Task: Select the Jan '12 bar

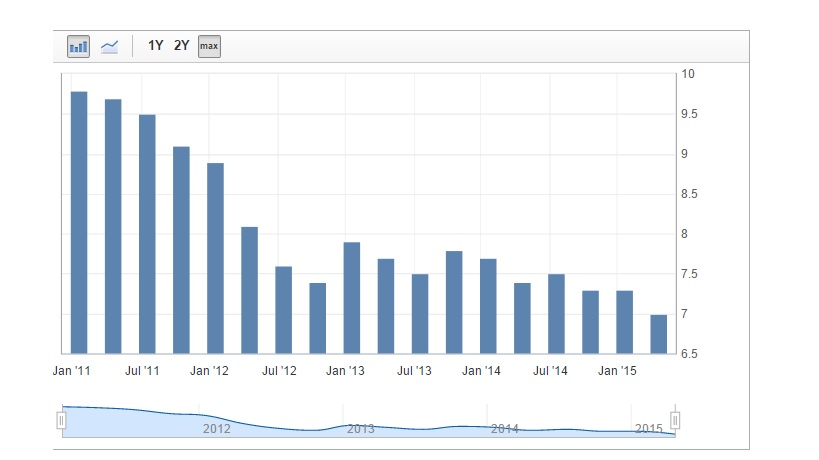Action: click(x=215, y=258)
